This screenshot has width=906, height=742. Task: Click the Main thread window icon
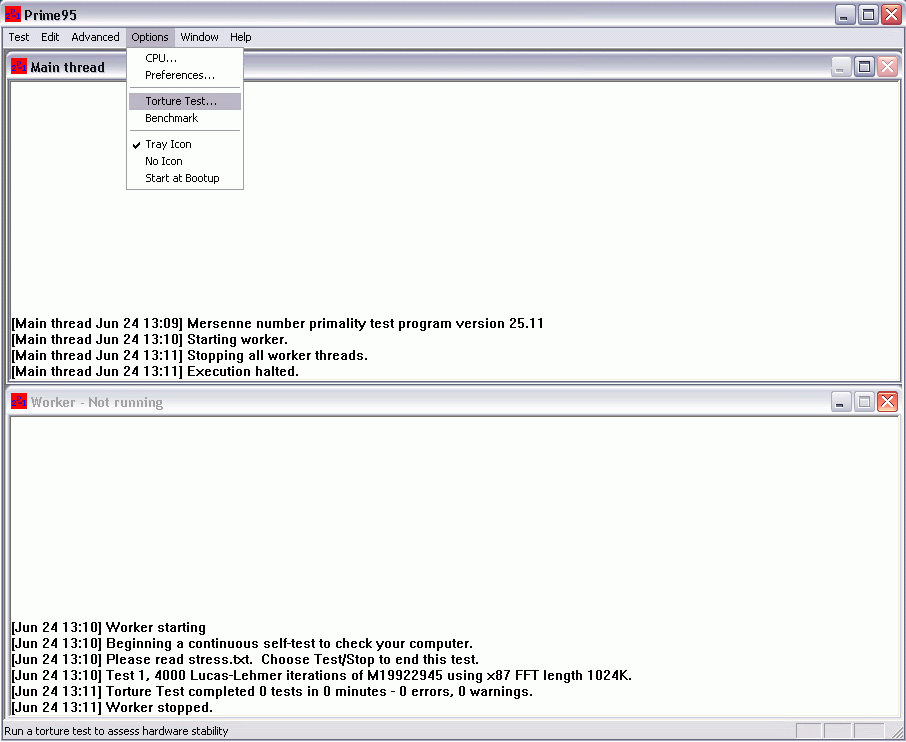(x=19, y=66)
